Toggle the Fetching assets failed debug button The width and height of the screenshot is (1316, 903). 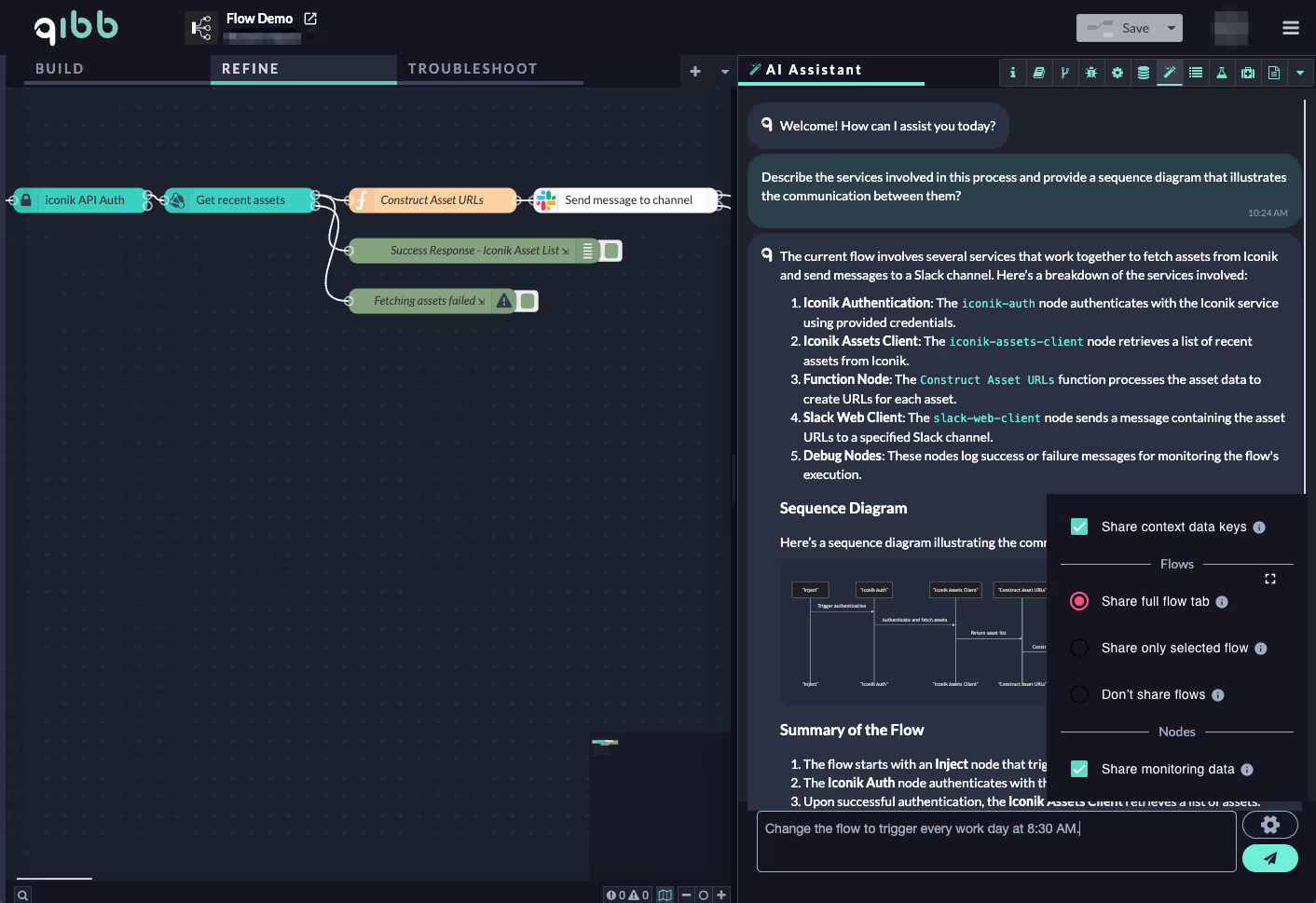[x=528, y=301]
